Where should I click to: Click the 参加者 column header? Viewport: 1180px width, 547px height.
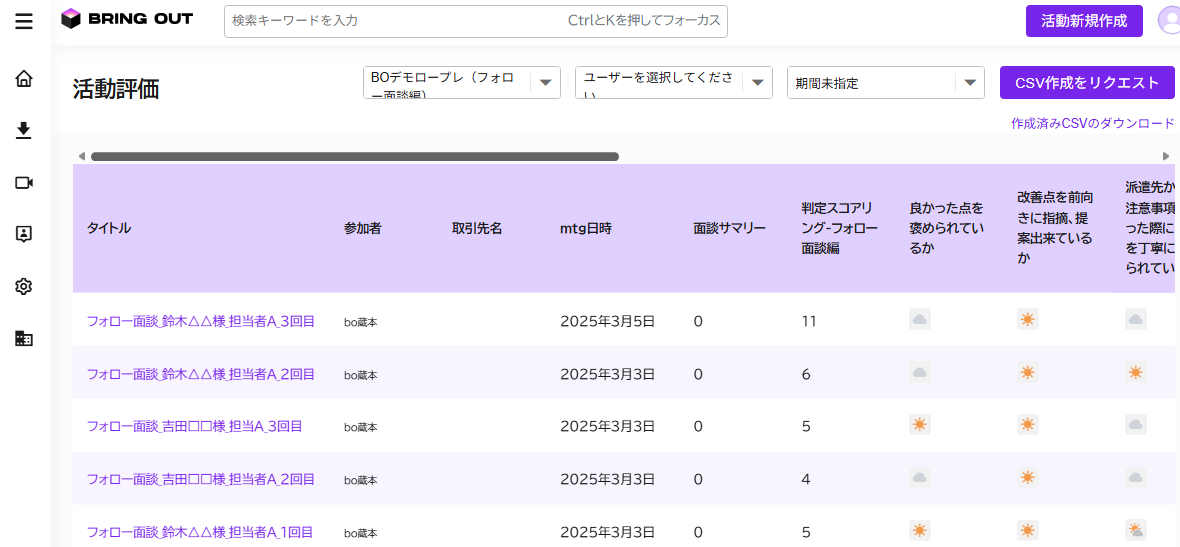[x=363, y=229]
